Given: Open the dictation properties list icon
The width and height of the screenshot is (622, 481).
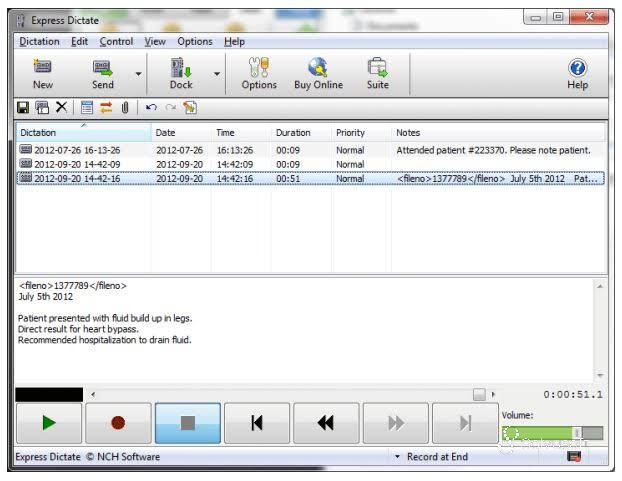Looking at the screenshot, I should click(87, 107).
